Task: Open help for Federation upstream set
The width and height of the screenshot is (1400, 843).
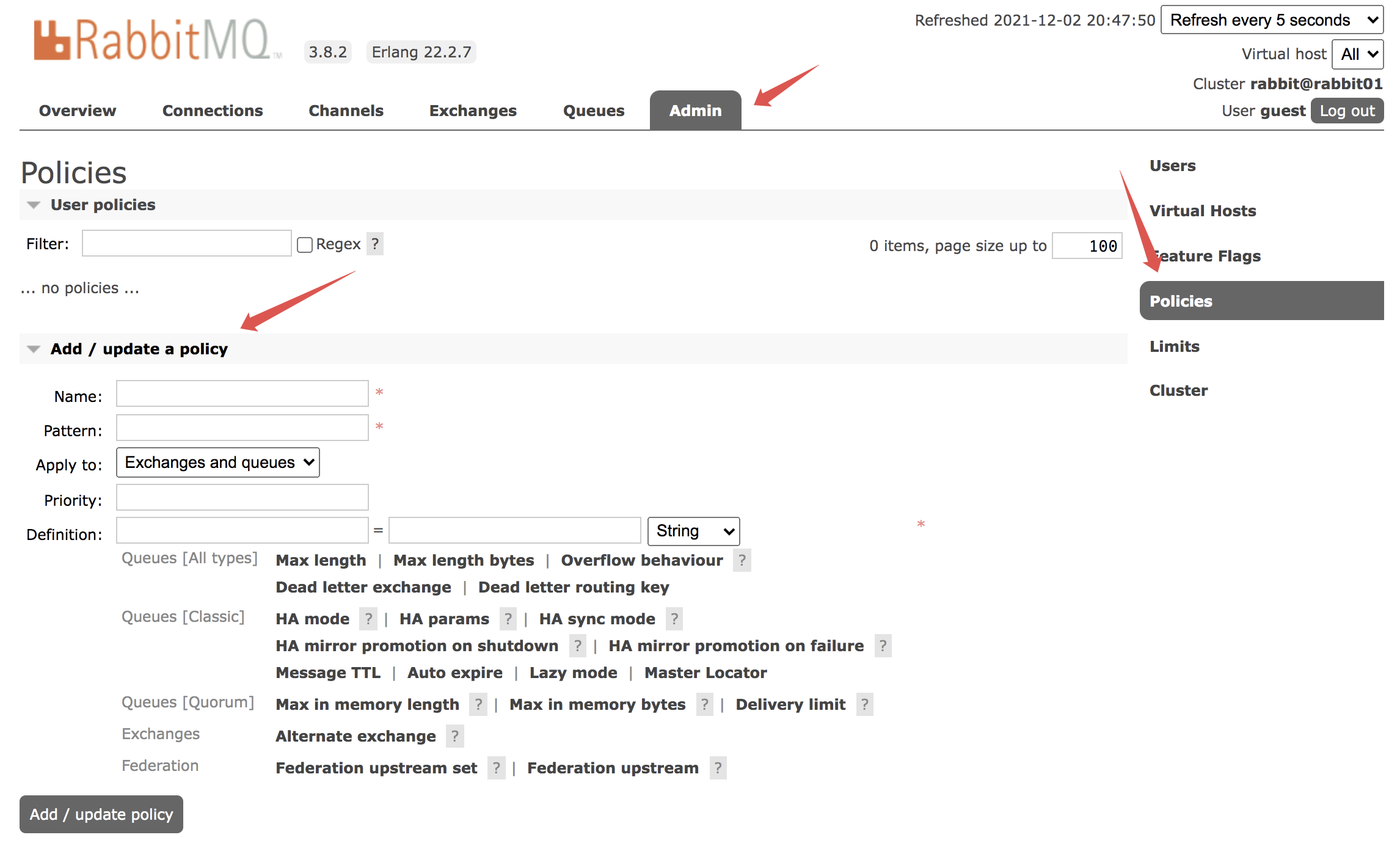Action: pyautogui.click(x=496, y=768)
